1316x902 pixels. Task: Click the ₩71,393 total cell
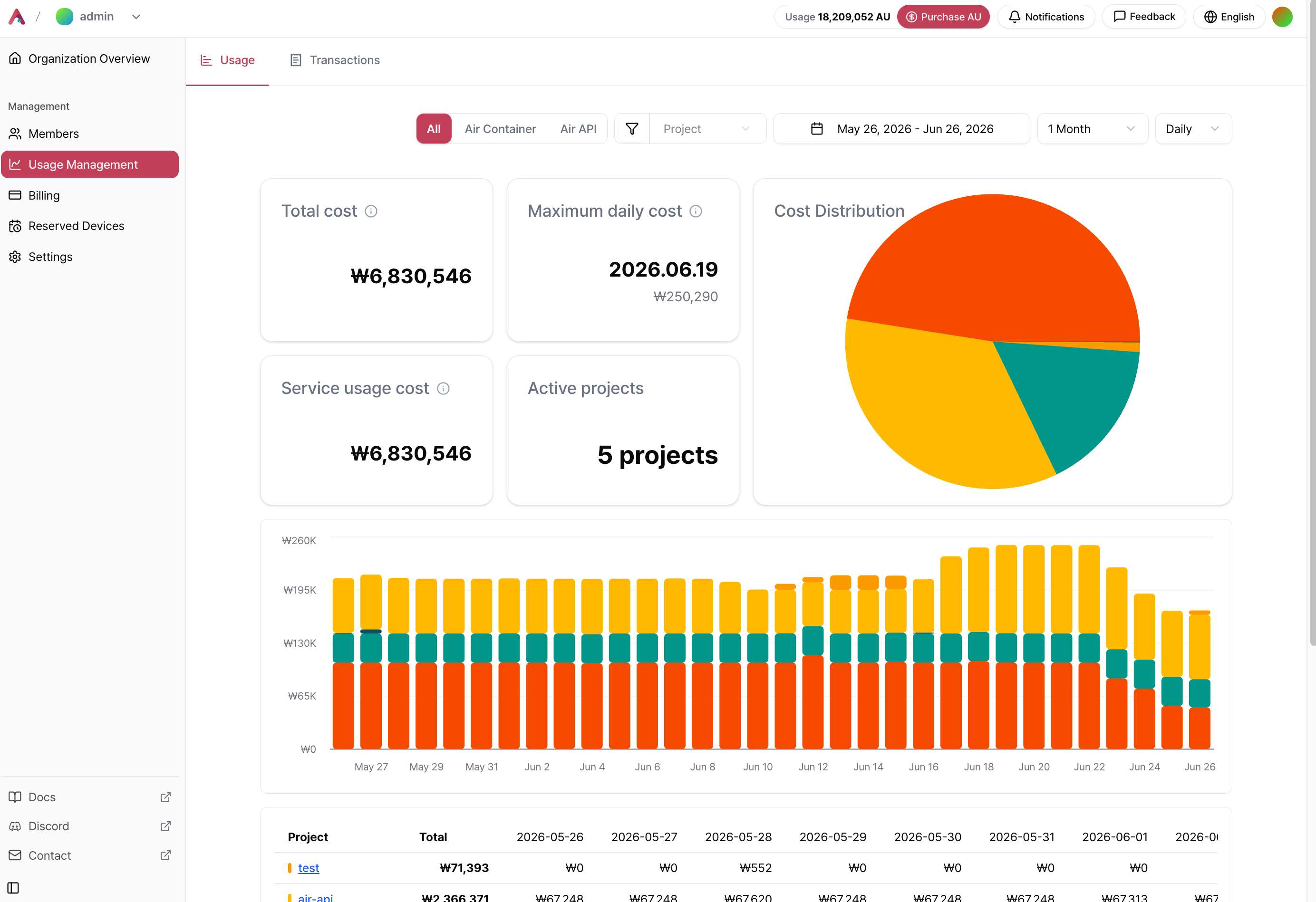point(464,867)
